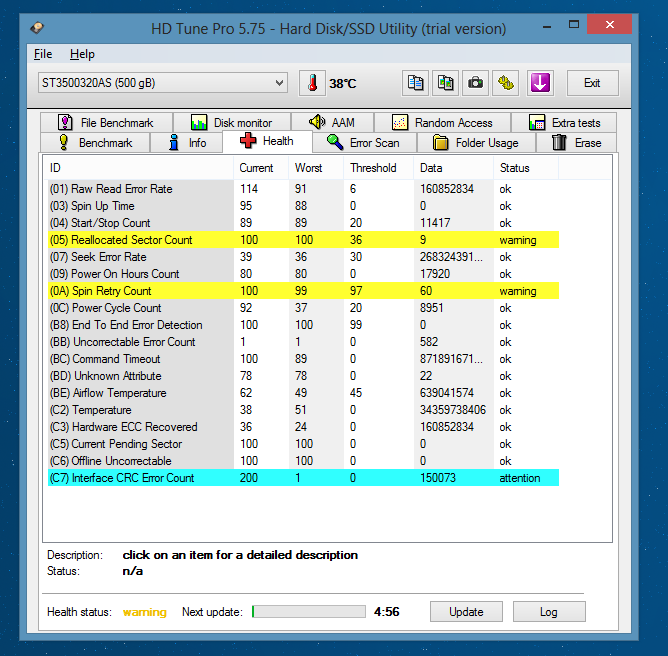
Task: Select the (09) Power On Hours Count row
Action: click(303, 274)
